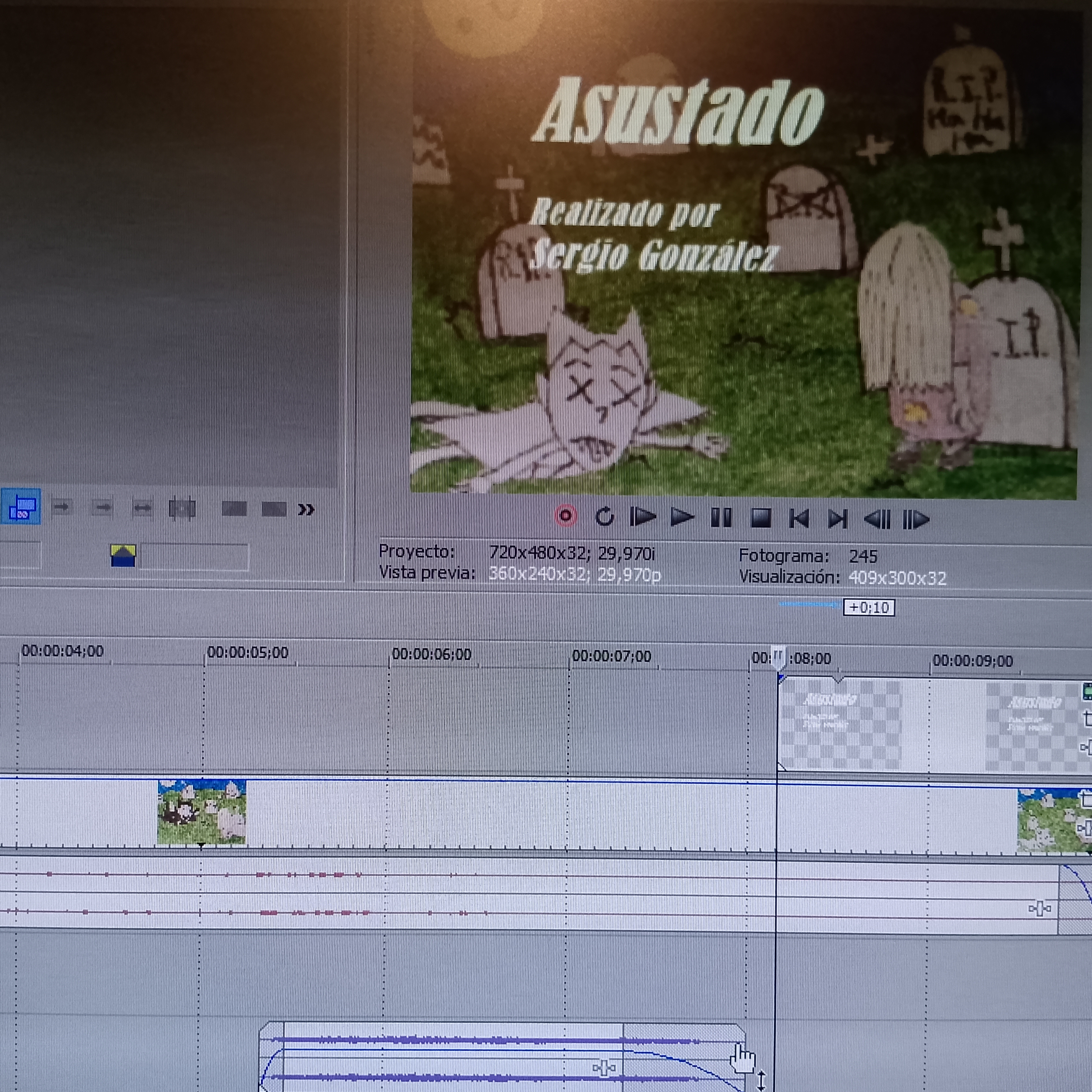The width and height of the screenshot is (1092, 1092).
Task: Expand more trimmer toolbar buttons with double chevron
Action: point(306,510)
